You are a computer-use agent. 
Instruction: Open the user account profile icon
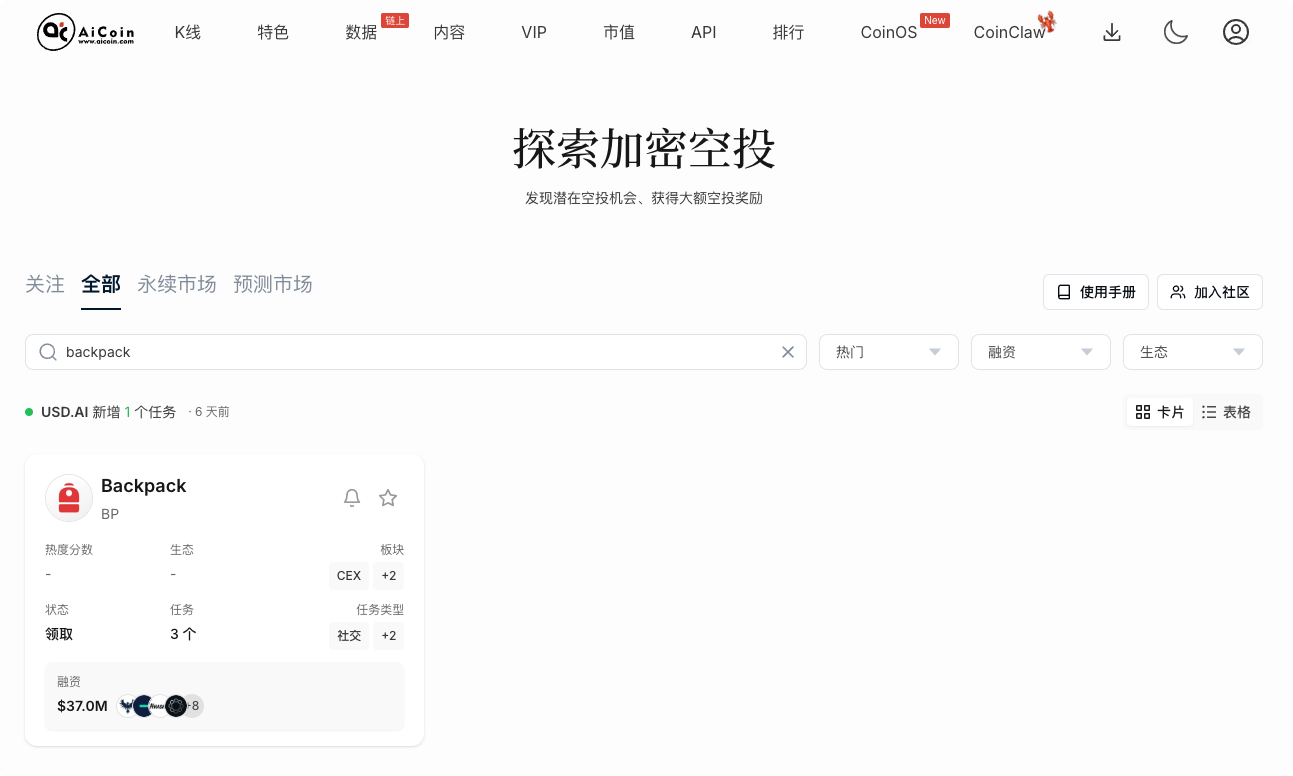tap(1235, 31)
